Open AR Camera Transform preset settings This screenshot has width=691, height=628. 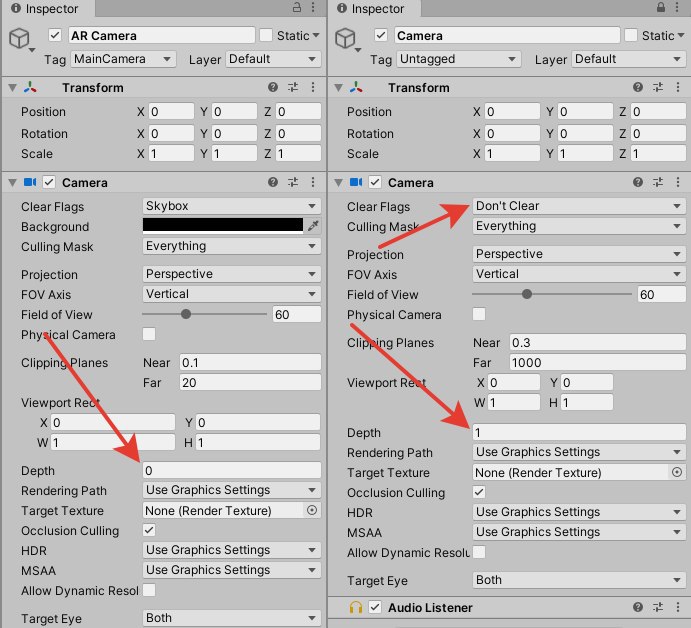(x=293, y=87)
